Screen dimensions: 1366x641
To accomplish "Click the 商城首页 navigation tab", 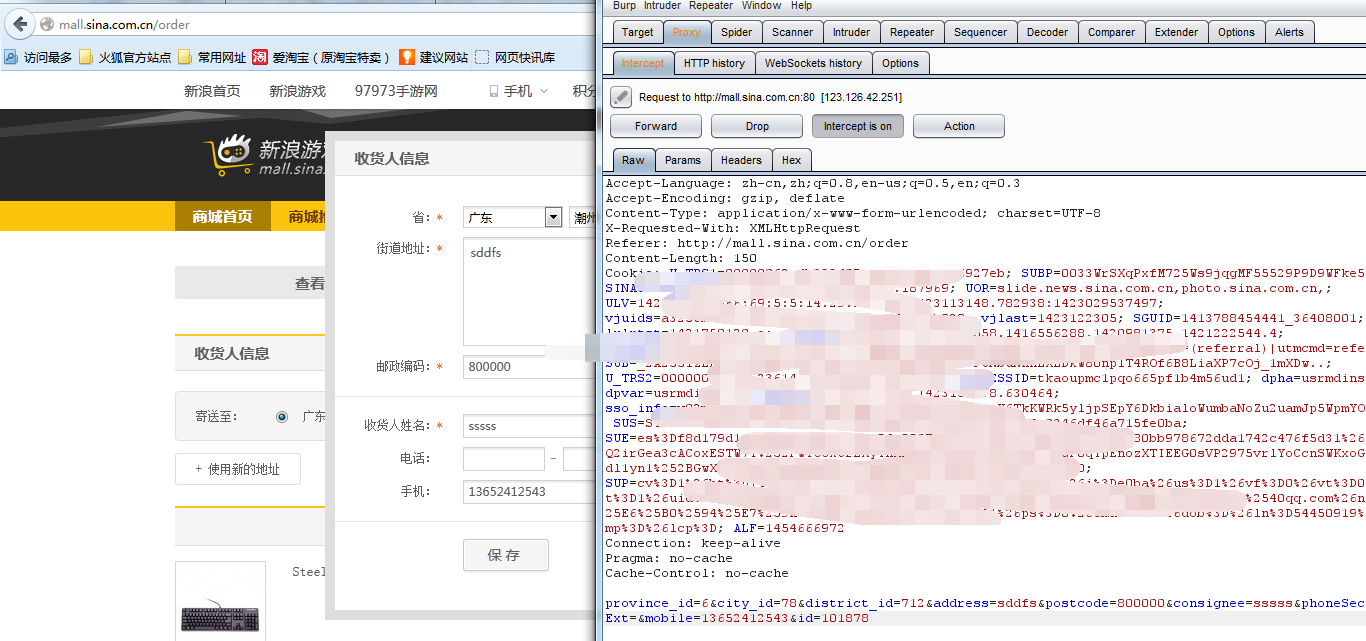I will tap(222, 217).
